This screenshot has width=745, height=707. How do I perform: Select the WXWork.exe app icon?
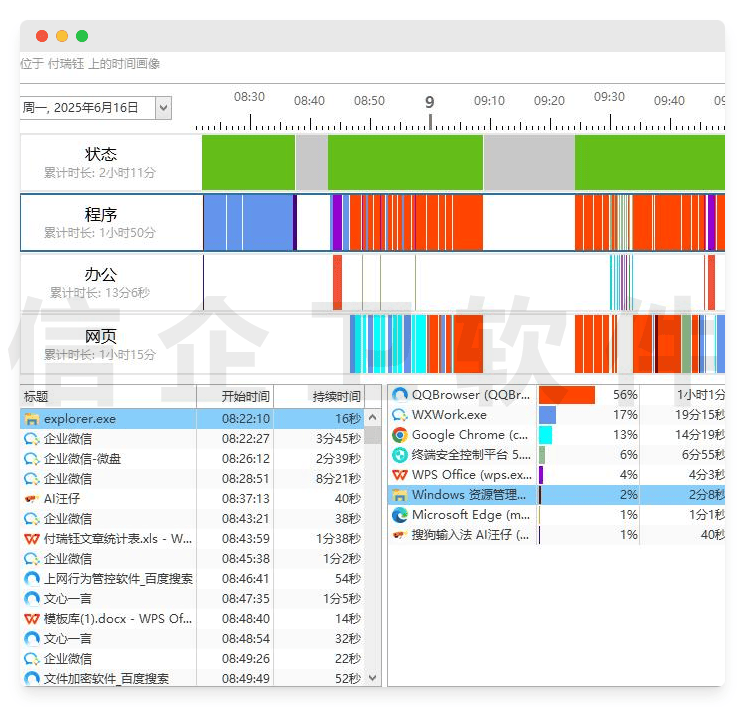[x=400, y=415]
